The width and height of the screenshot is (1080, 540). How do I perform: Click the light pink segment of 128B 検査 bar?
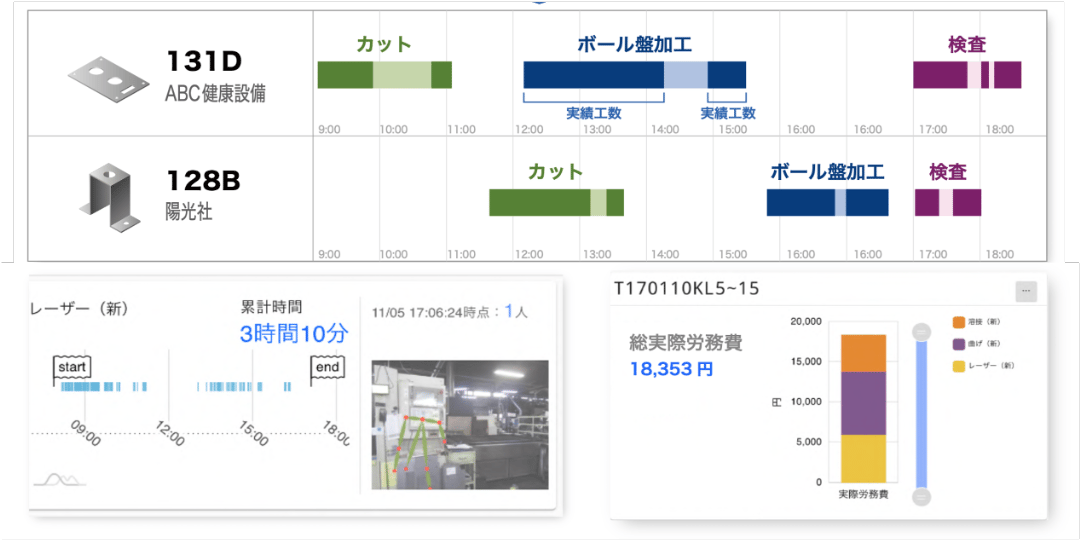point(946,202)
